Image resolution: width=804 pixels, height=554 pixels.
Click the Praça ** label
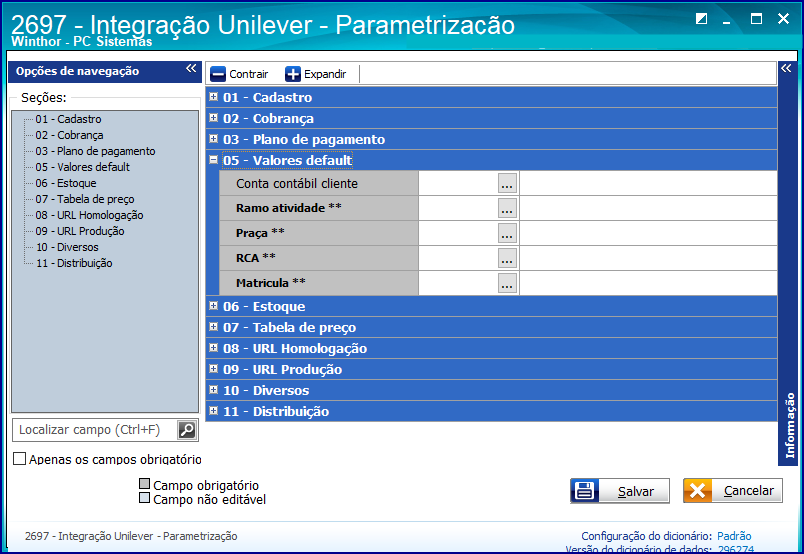(260, 233)
